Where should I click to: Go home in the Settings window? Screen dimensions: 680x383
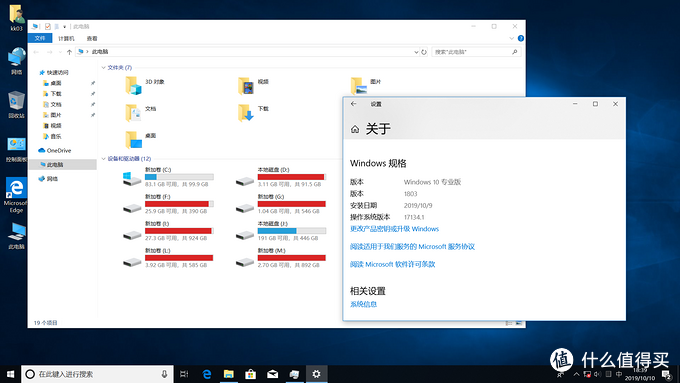click(x=355, y=129)
